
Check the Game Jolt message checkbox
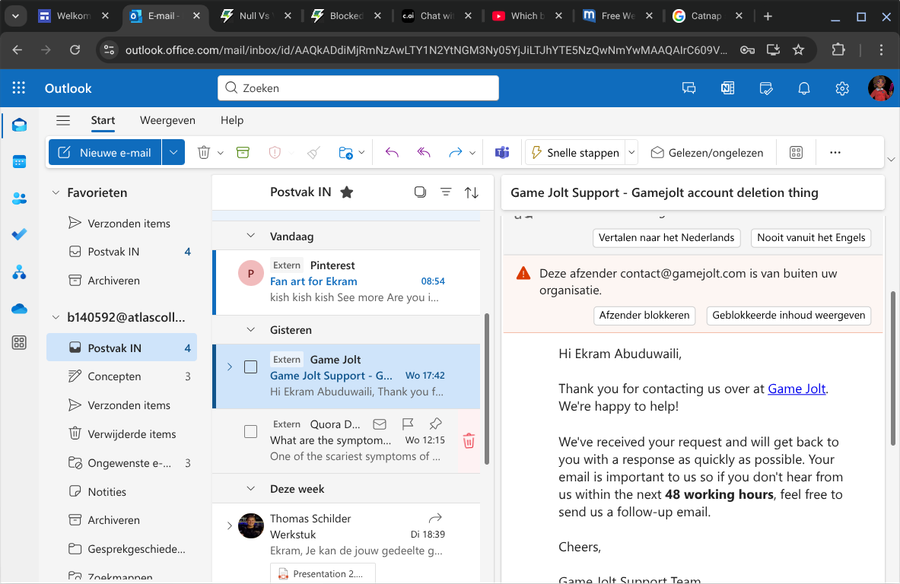(251, 366)
